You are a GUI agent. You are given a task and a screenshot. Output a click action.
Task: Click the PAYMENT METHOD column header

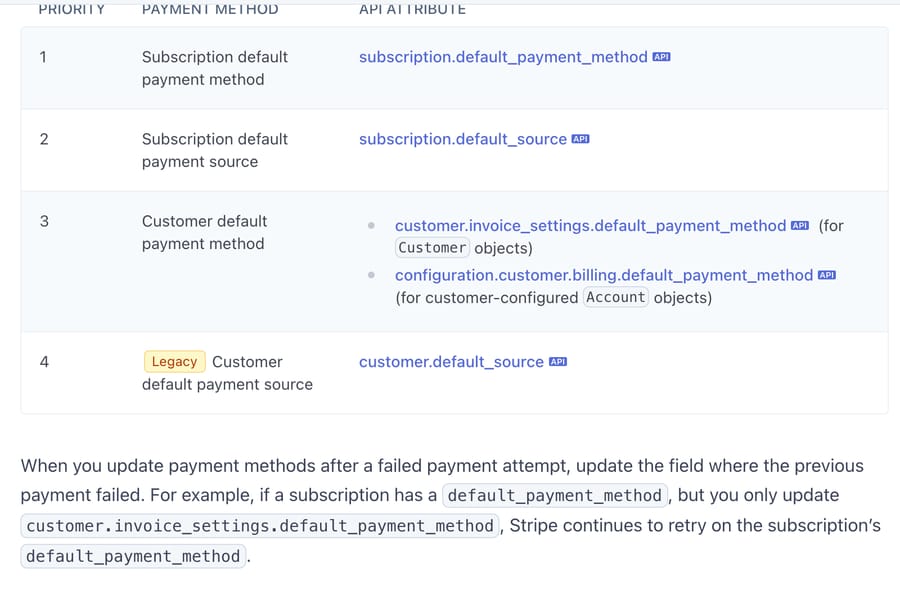pyautogui.click(x=210, y=9)
